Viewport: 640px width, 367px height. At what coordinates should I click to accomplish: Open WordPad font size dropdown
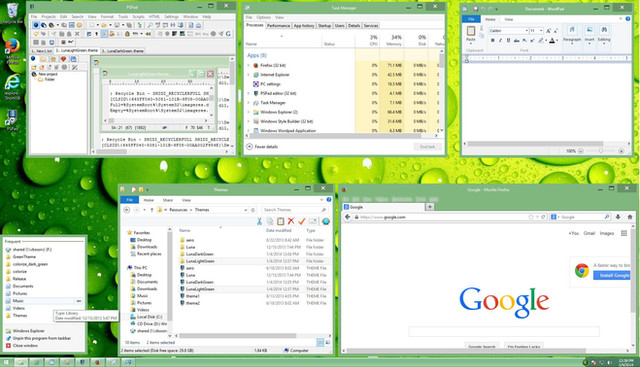[541, 31]
